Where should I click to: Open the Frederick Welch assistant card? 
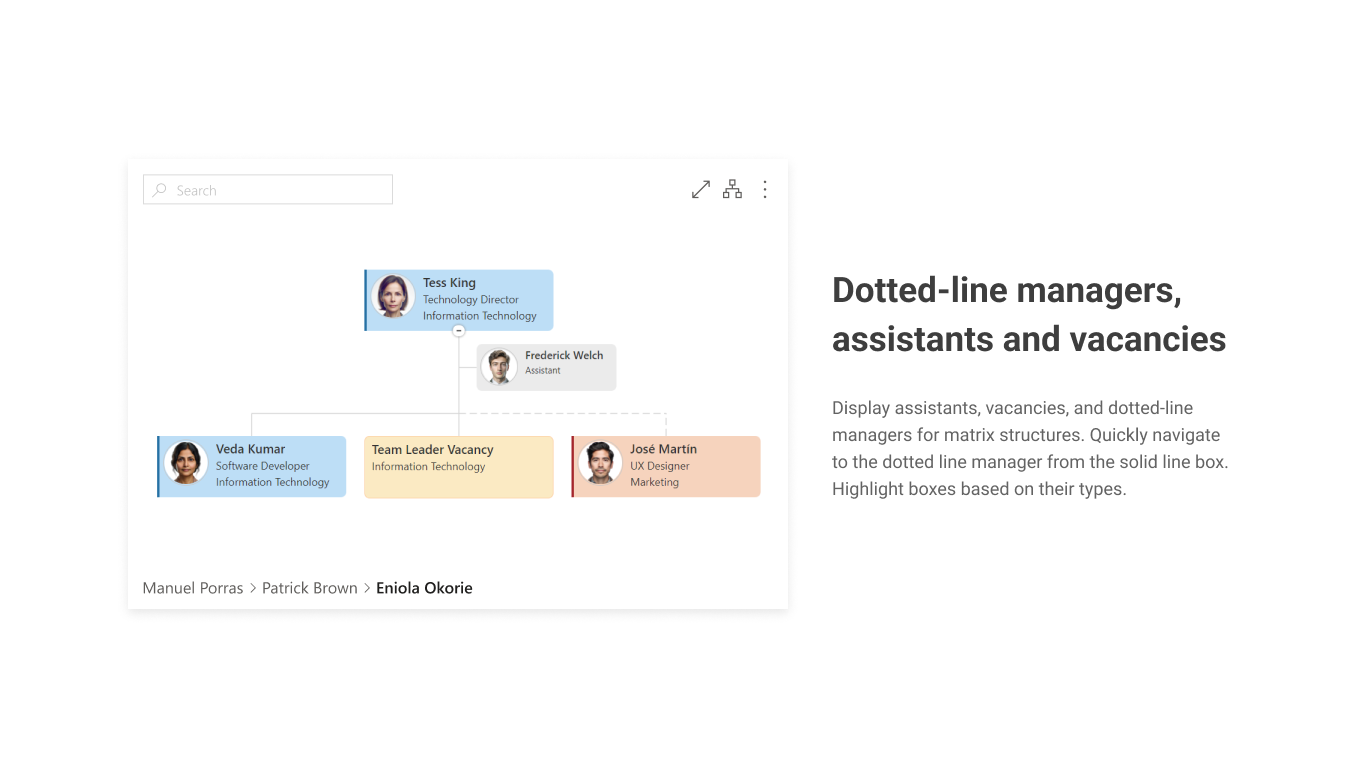[x=546, y=366]
